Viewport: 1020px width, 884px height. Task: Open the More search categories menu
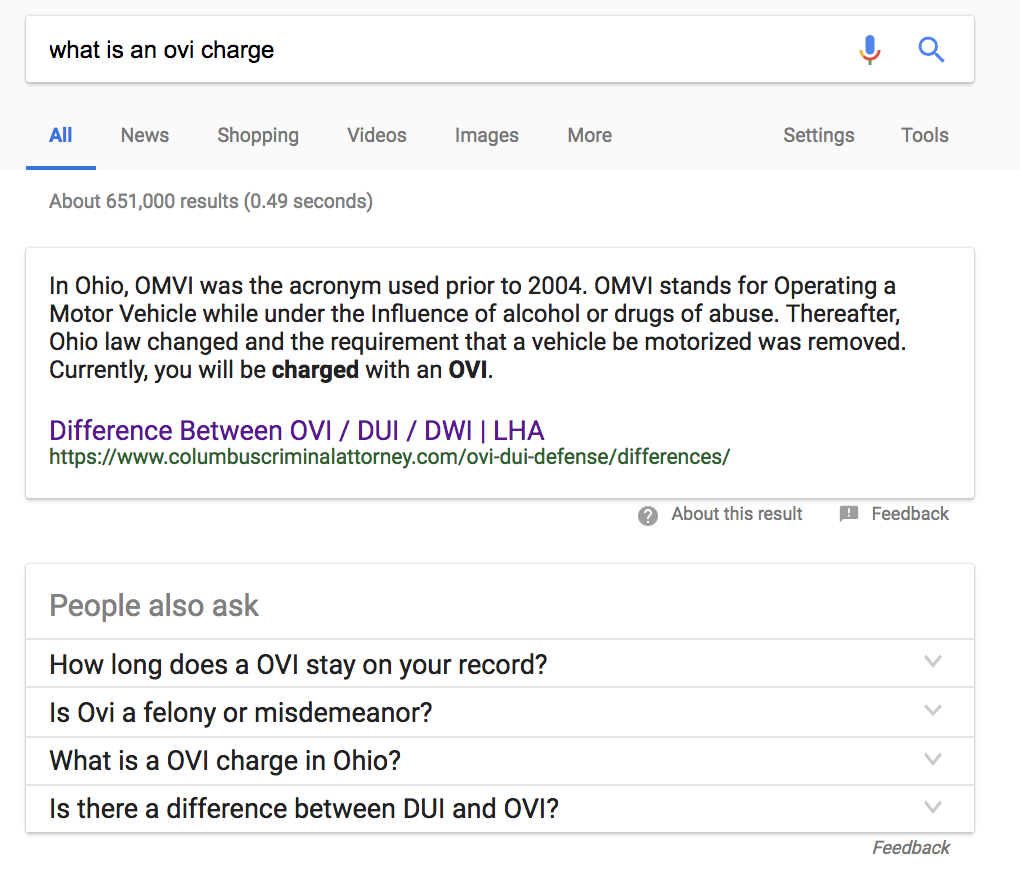click(x=589, y=135)
